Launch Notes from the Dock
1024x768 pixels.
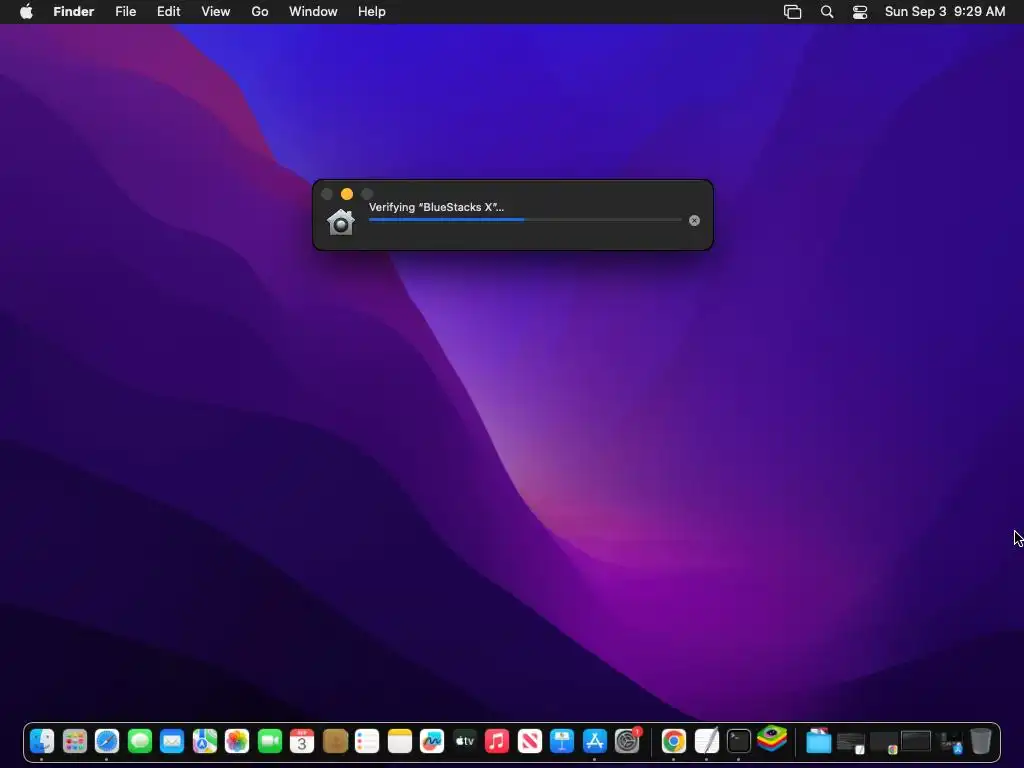coord(400,741)
